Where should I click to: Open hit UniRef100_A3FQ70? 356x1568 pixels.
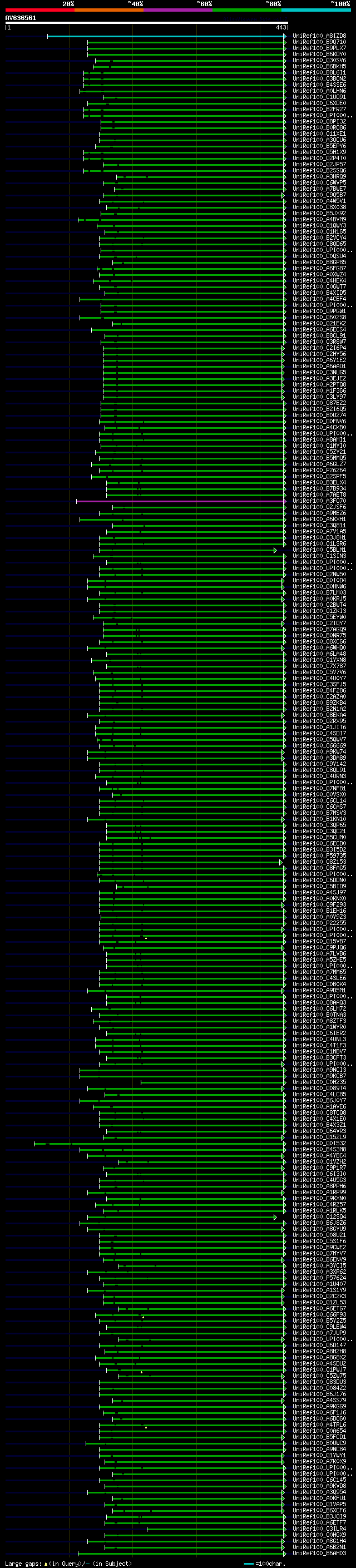click(x=319, y=501)
